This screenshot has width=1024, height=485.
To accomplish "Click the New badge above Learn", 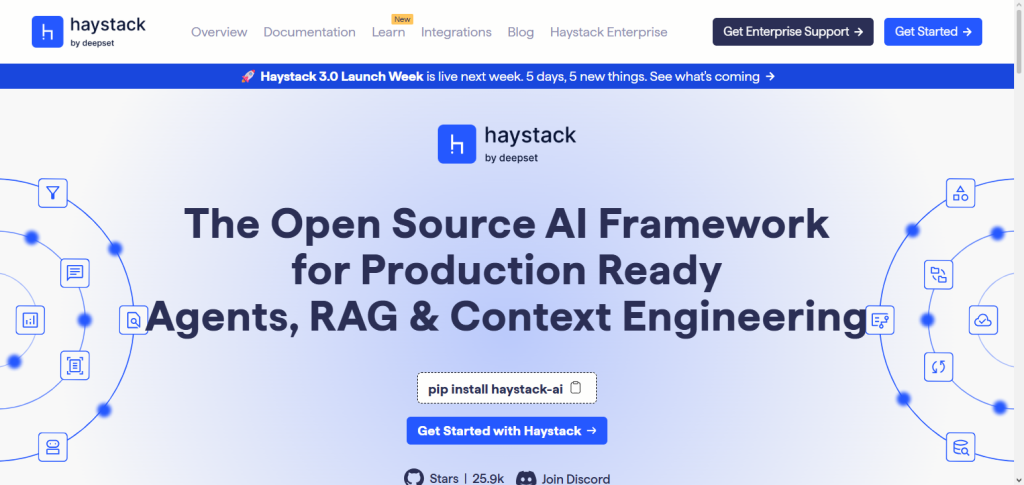I will (402, 19).
